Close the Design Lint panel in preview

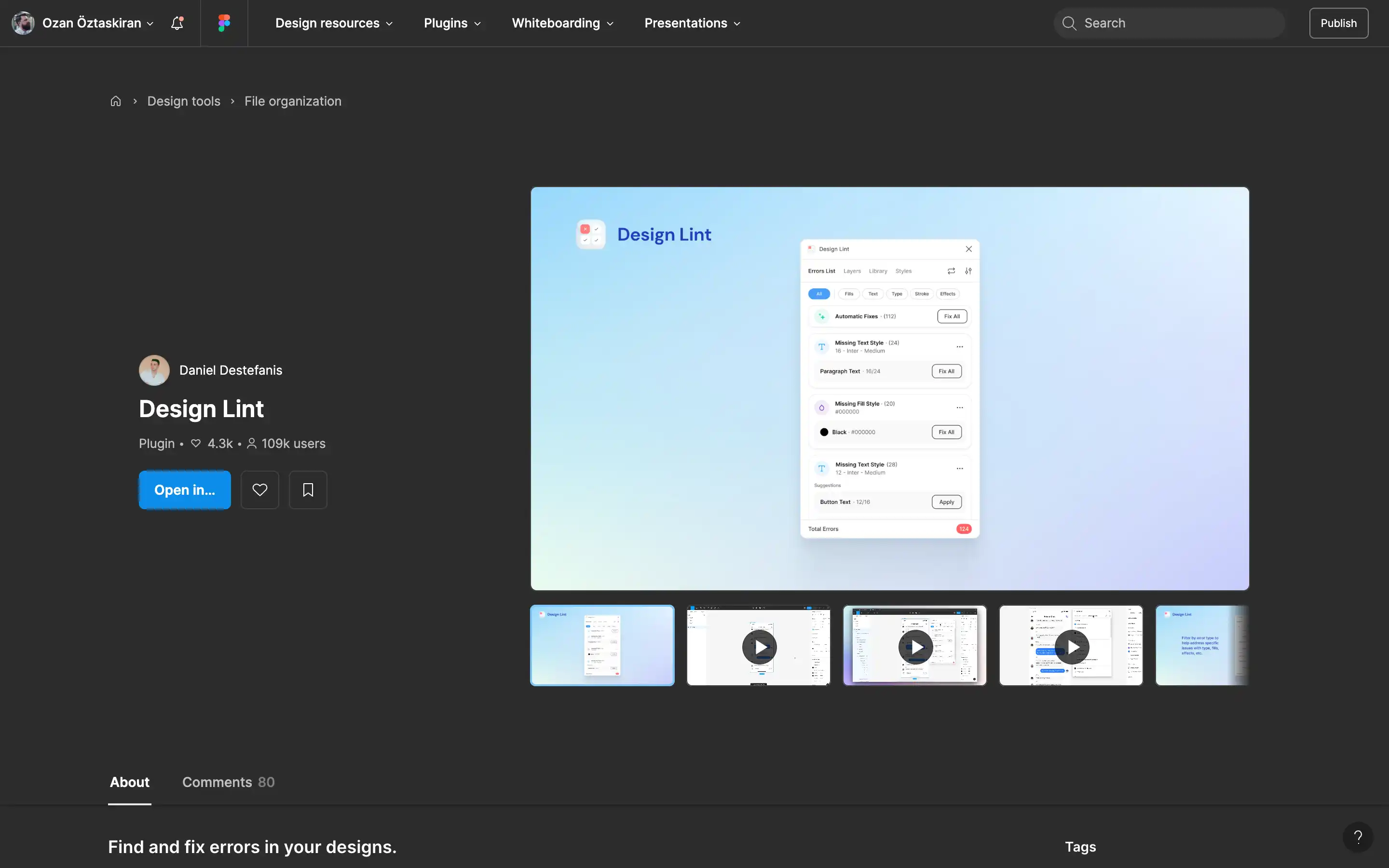point(969,249)
